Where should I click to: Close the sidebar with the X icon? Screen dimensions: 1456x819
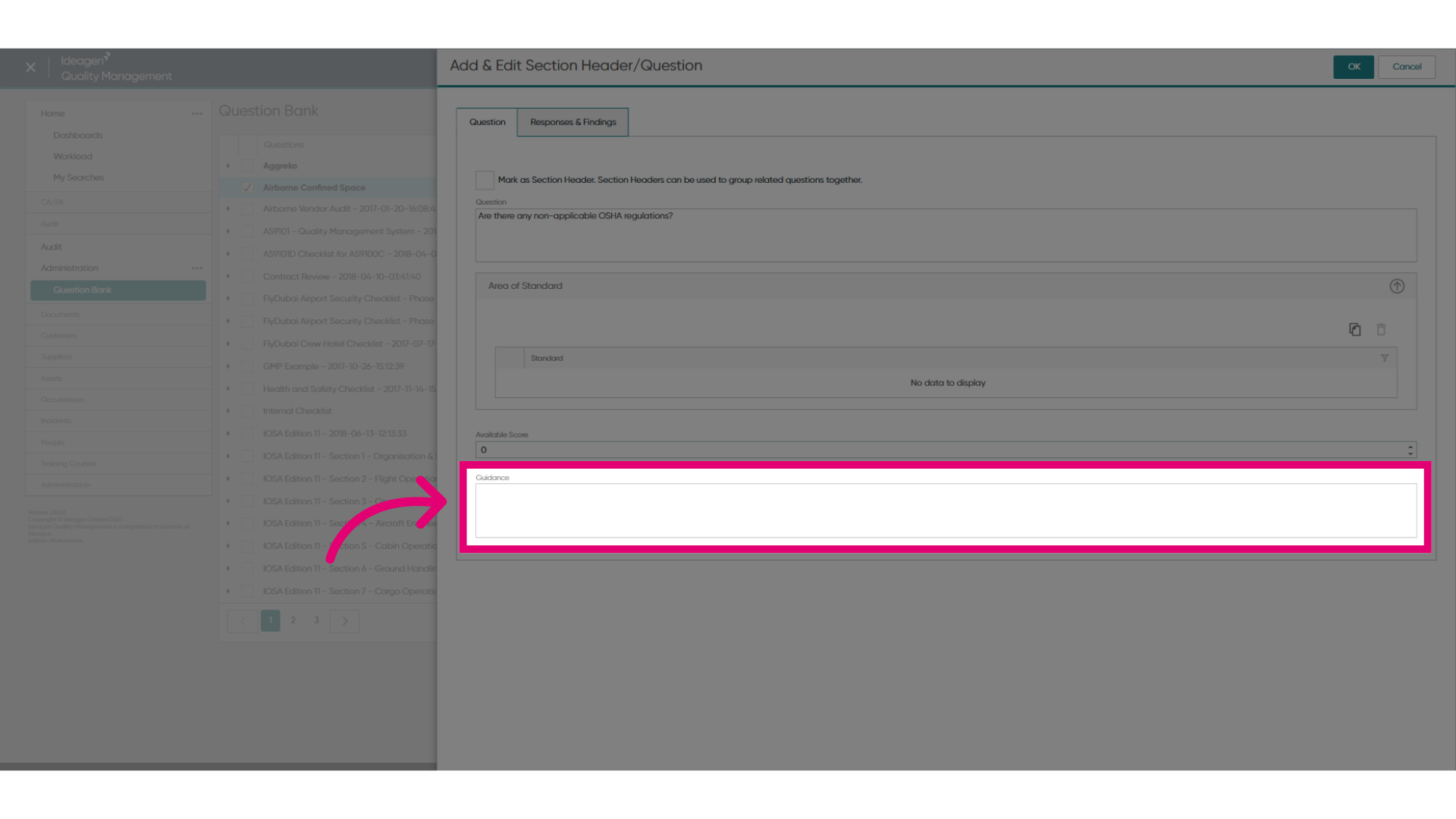tap(30, 67)
